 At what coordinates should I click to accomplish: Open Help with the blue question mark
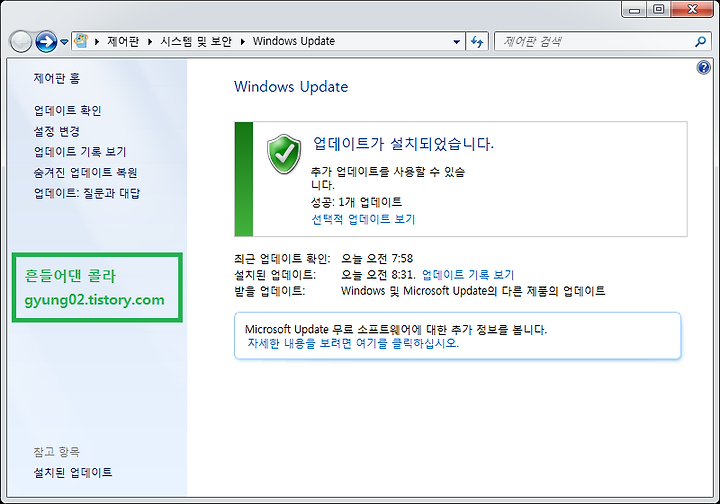click(703, 68)
